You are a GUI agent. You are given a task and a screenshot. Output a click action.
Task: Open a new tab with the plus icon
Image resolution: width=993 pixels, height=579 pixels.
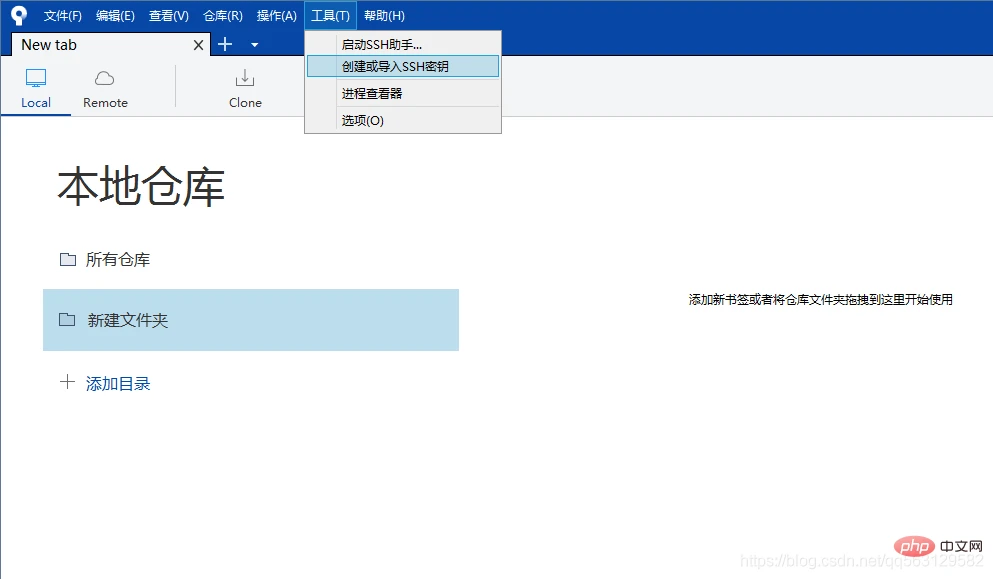[226, 44]
